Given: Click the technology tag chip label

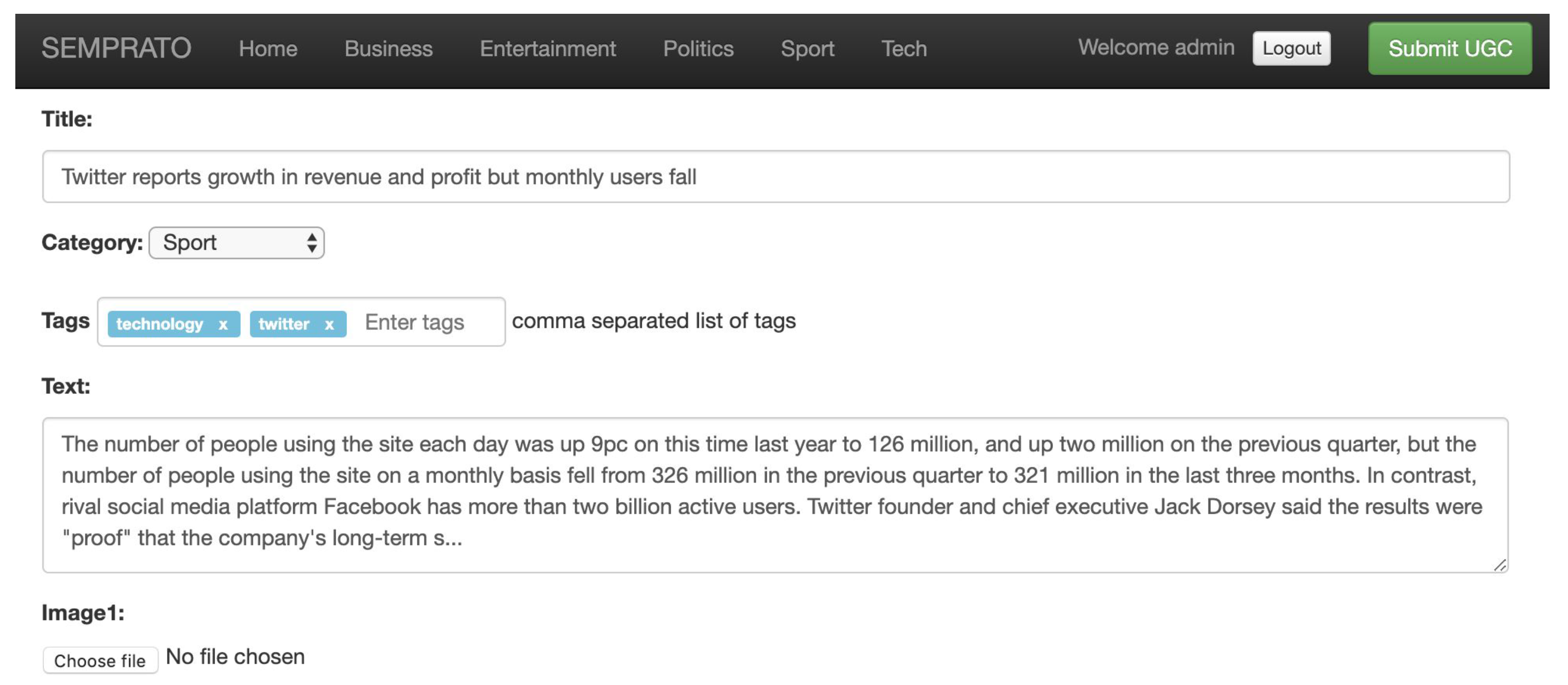Looking at the screenshot, I should coord(159,324).
